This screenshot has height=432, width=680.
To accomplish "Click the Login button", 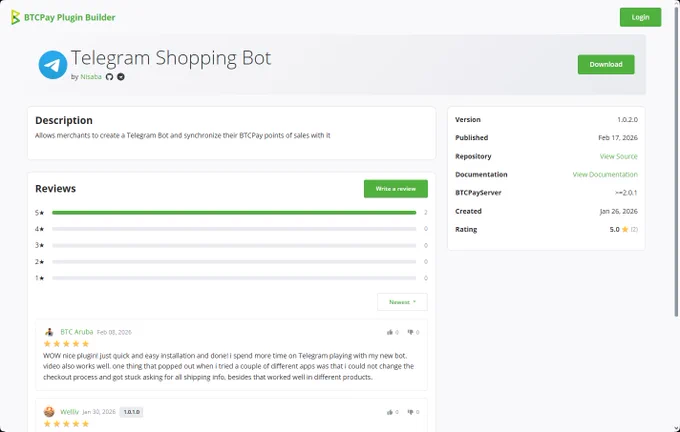I will 640,17.
